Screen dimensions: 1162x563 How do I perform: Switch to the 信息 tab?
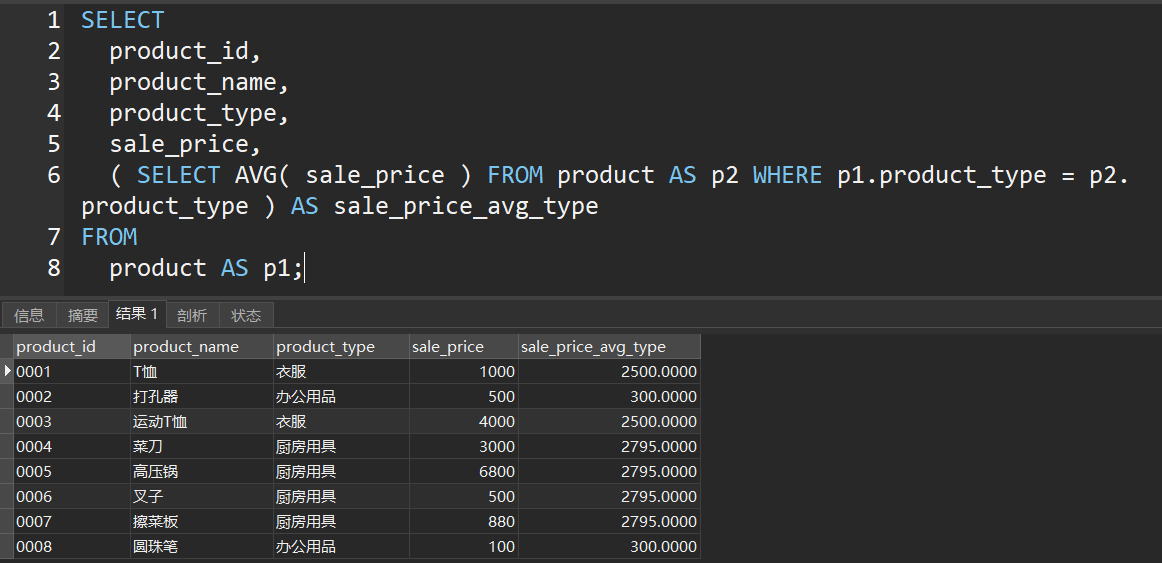pos(29,315)
